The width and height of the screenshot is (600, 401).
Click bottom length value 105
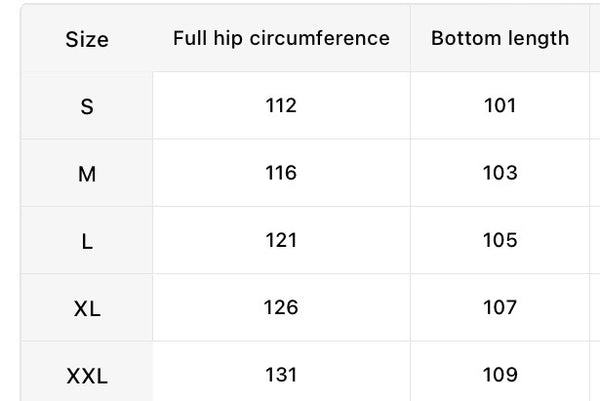[x=500, y=240]
